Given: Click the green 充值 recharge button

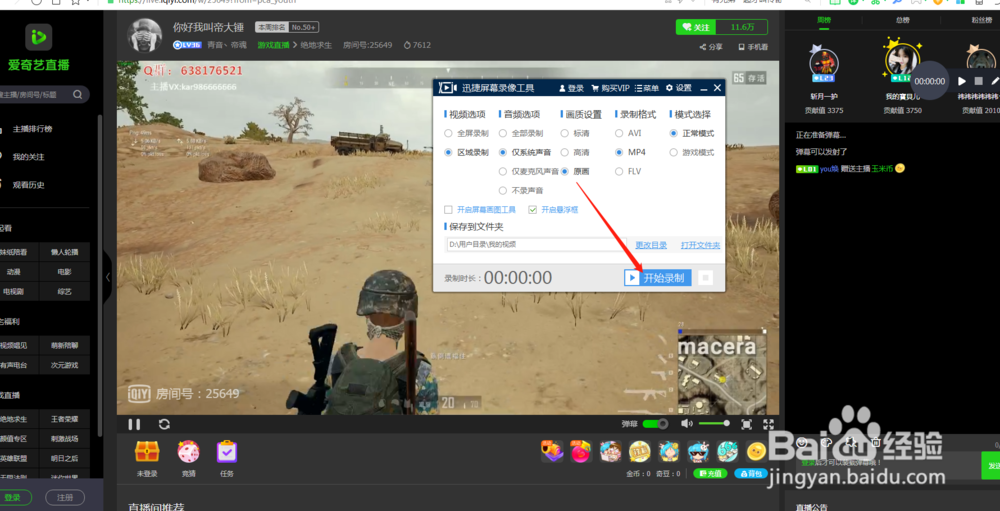Looking at the screenshot, I should click(710, 474).
